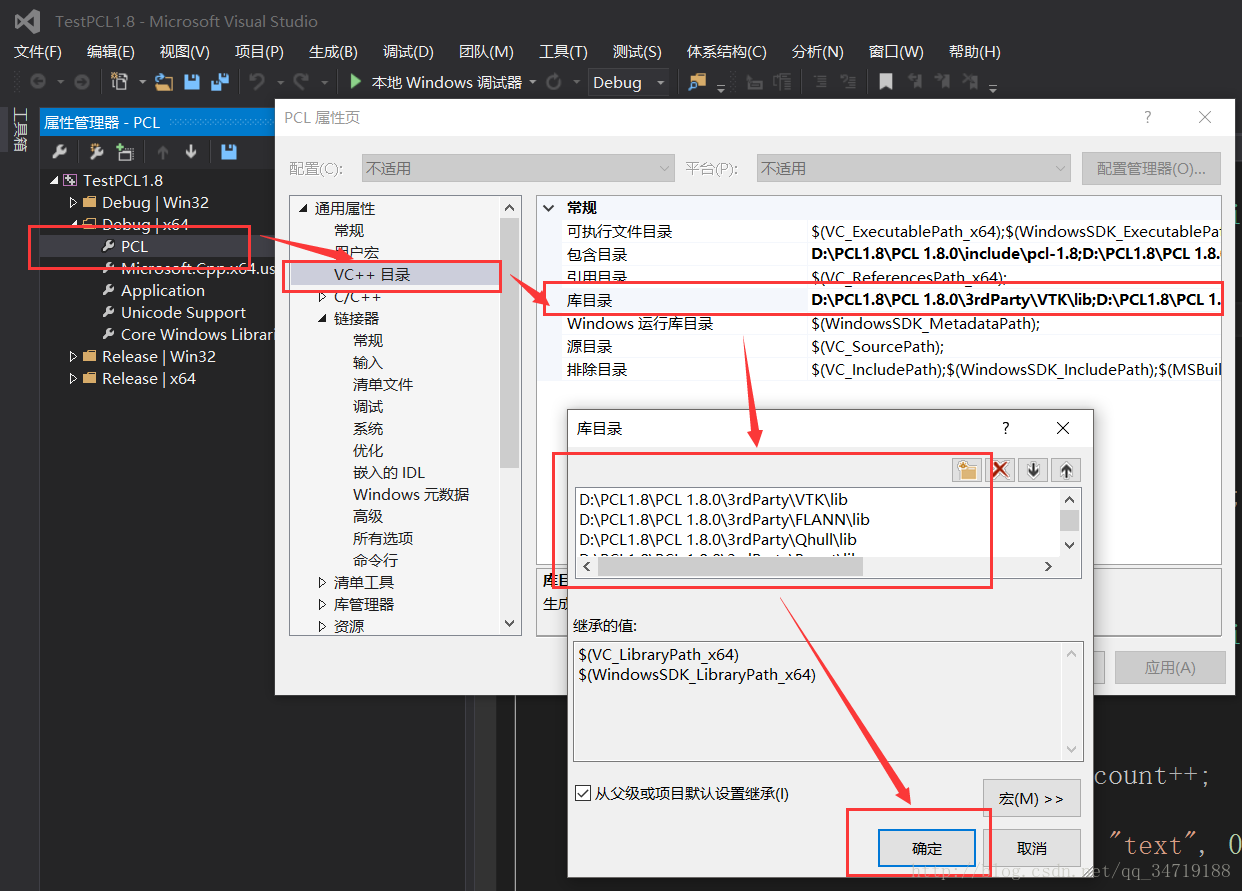
Task: Move property sheet down arrow in 属性管理器
Action: pos(191,152)
